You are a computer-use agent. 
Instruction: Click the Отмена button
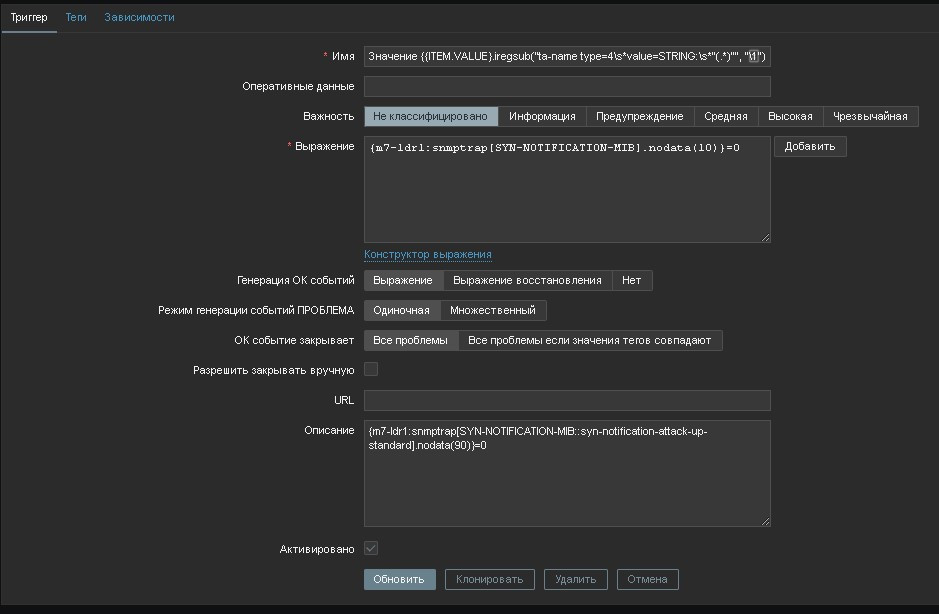(647, 579)
